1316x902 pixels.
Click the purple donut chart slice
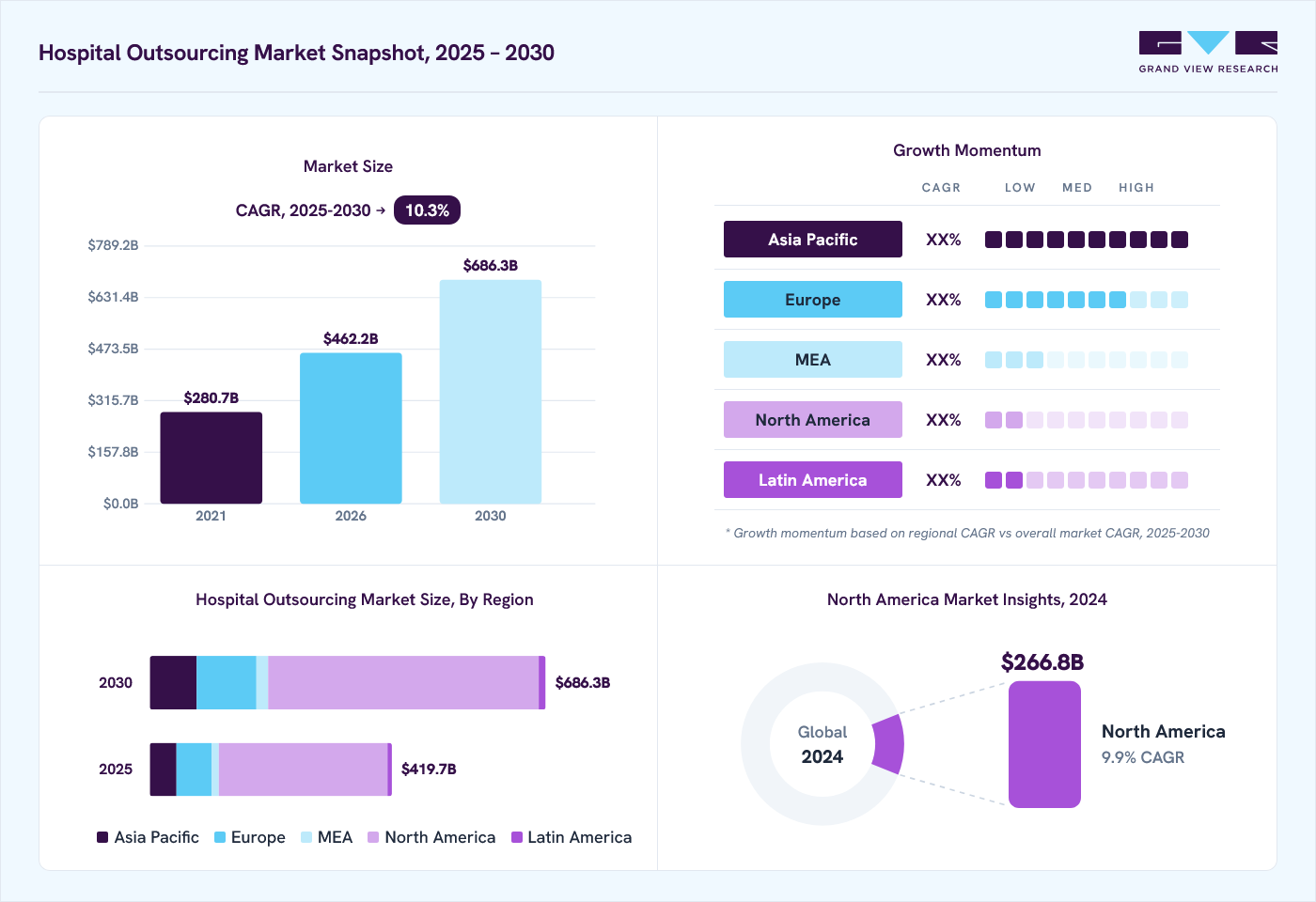889,744
